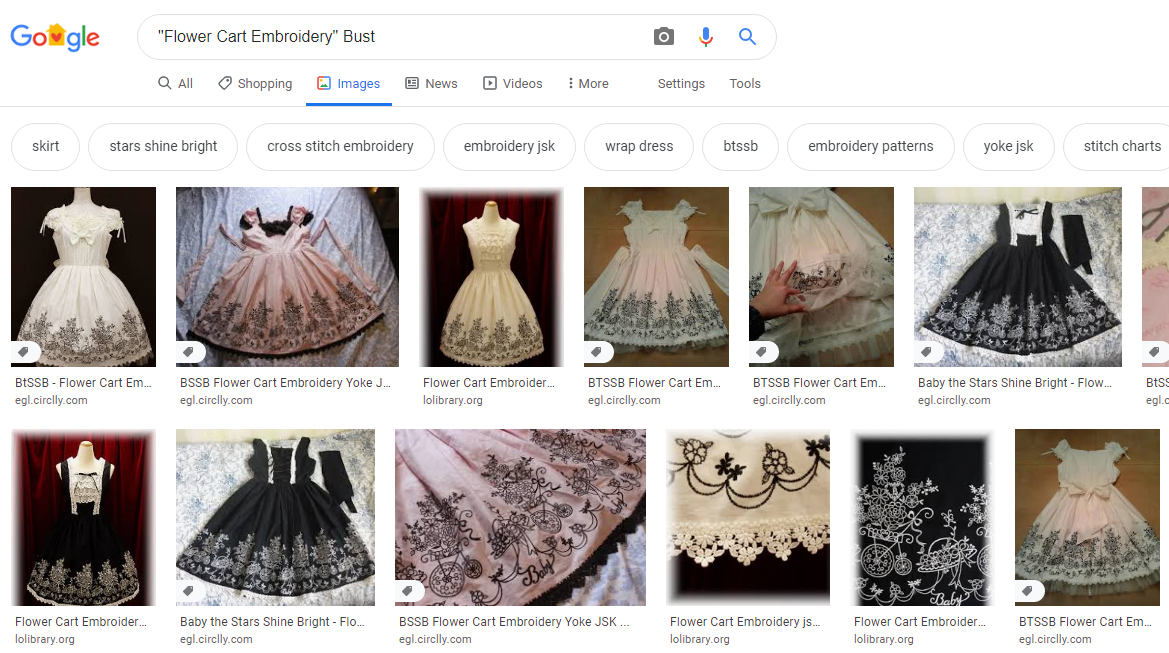The height and width of the screenshot is (653, 1169).
Task: Open the Settings menu
Action: coord(681,84)
